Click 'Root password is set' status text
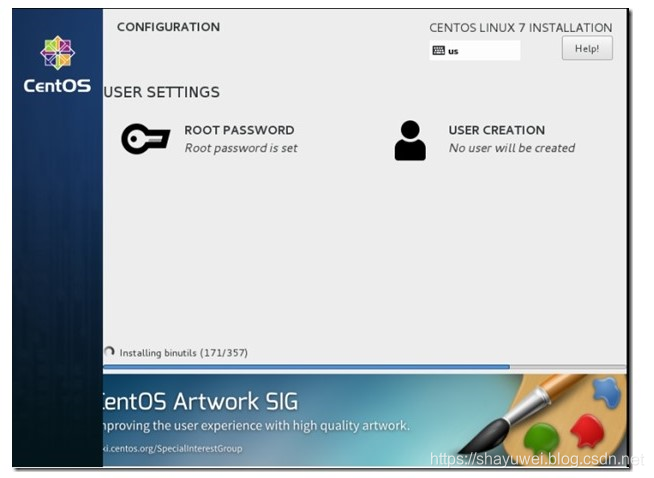 (241, 148)
